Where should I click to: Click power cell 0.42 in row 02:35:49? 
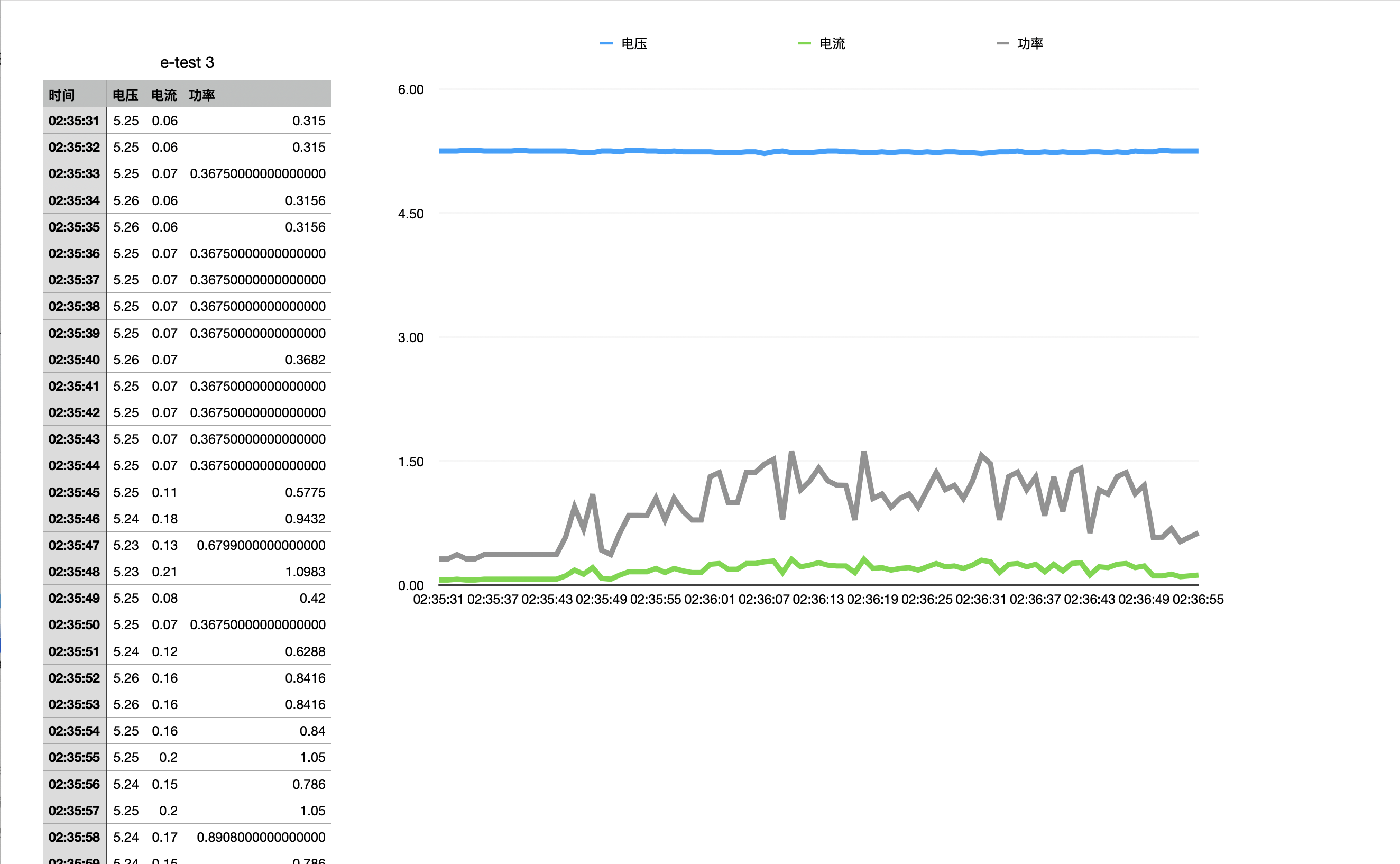point(257,598)
